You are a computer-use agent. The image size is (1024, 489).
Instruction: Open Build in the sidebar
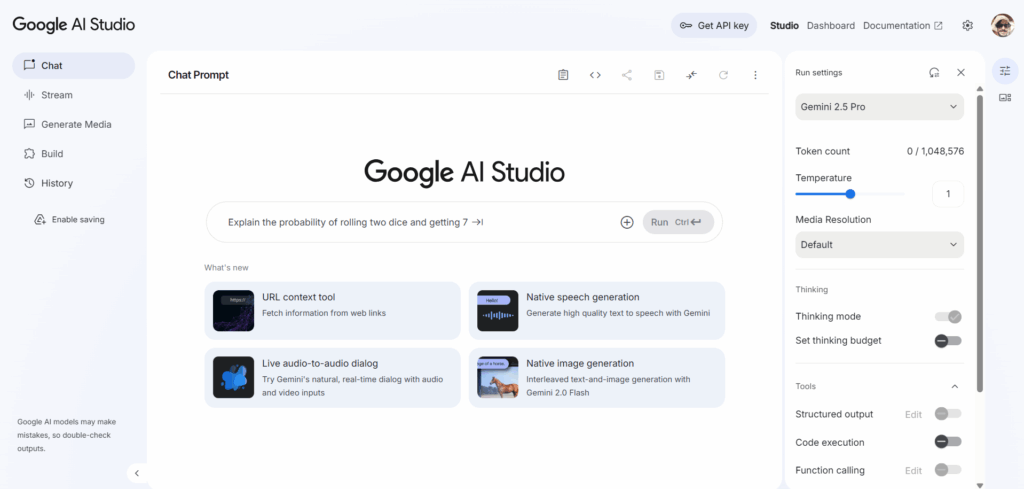(x=74, y=153)
